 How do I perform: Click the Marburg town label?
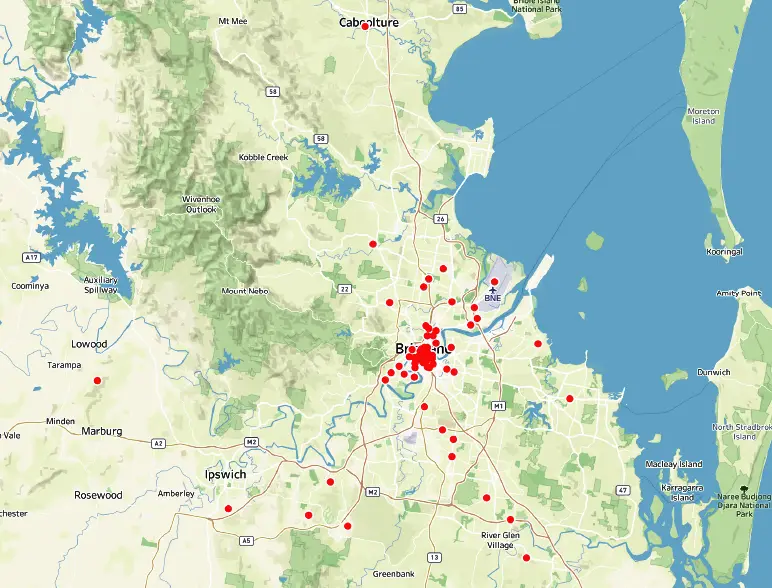(x=103, y=432)
